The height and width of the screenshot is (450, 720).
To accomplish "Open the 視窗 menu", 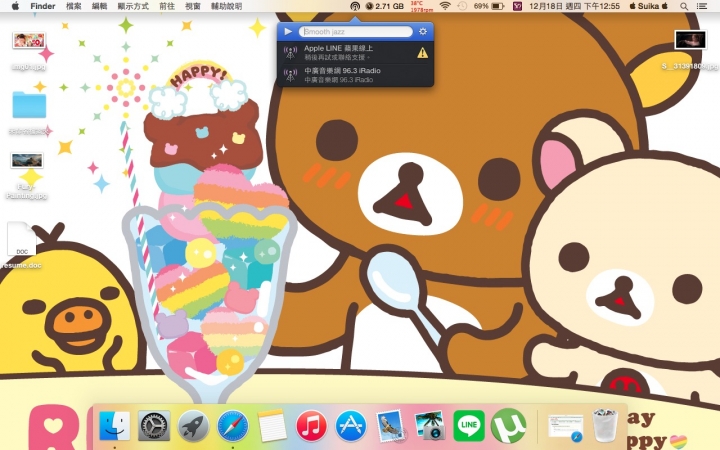I will click(193, 6).
